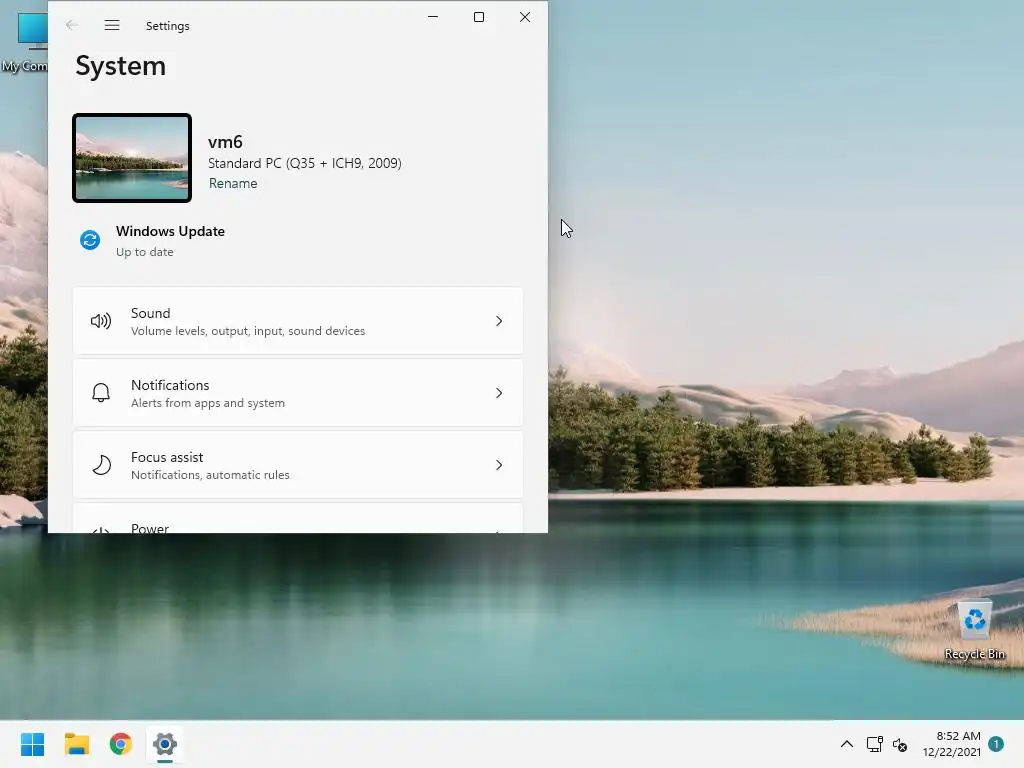The width and height of the screenshot is (1024, 768).
Task: Expand the Sound settings chevron
Action: (499, 321)
